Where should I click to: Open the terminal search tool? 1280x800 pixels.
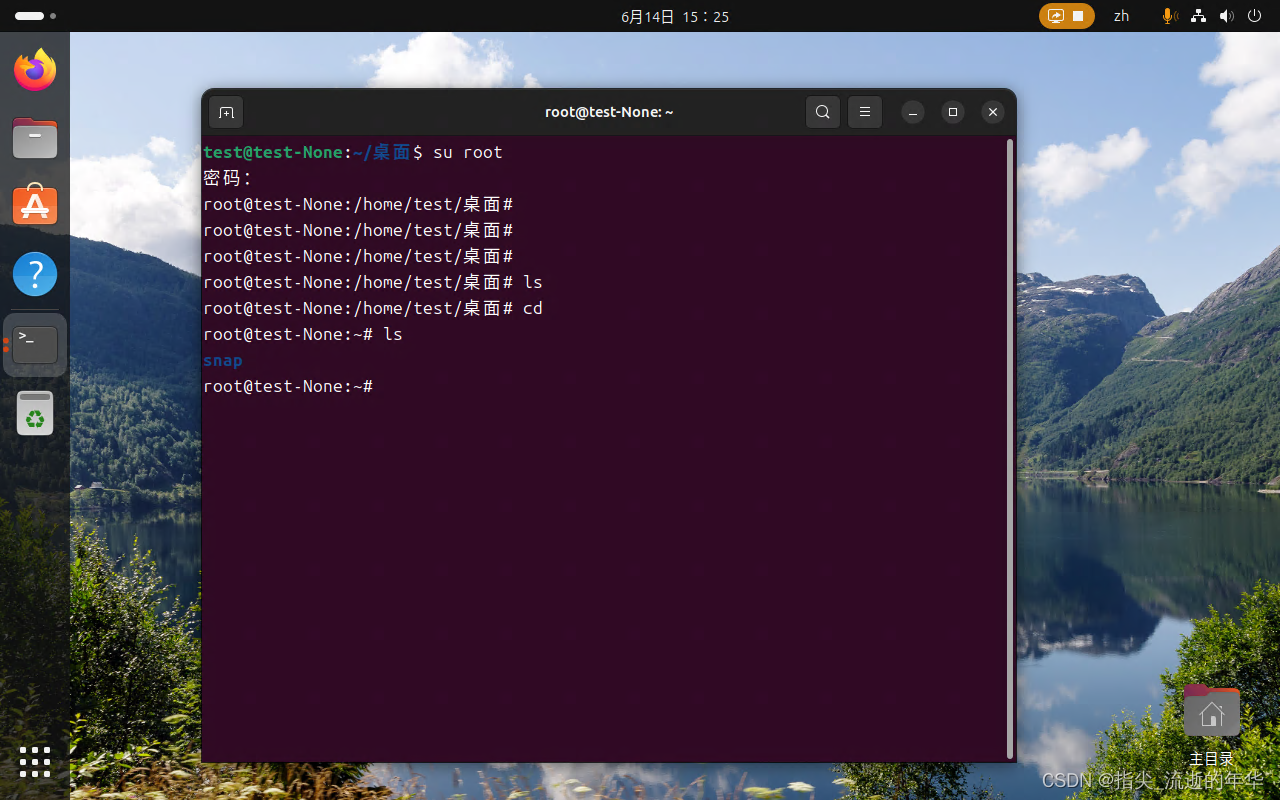point(822,112)
